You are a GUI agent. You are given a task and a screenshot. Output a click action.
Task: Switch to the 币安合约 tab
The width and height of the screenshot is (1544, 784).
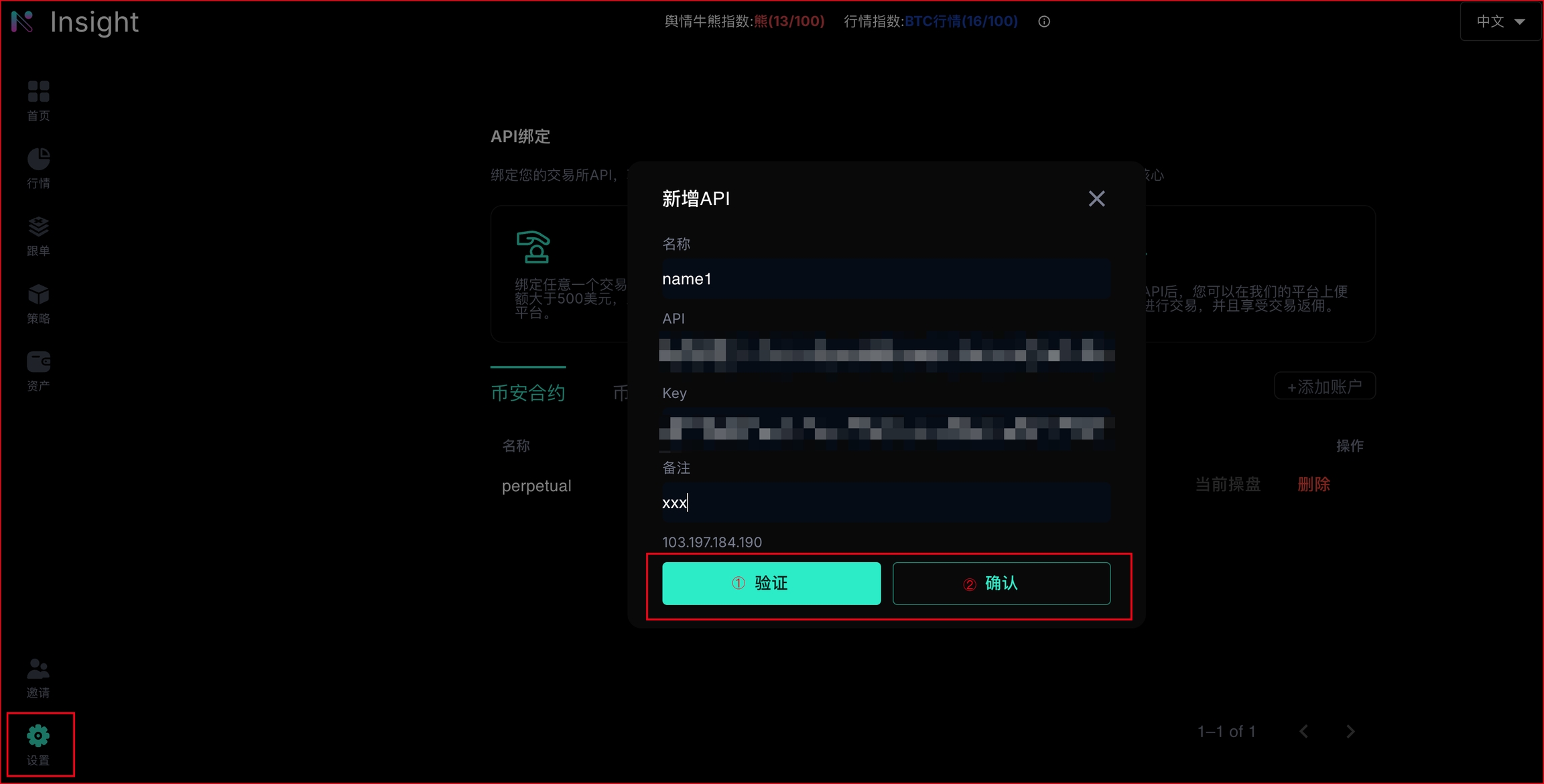click(x=528, y=393)
